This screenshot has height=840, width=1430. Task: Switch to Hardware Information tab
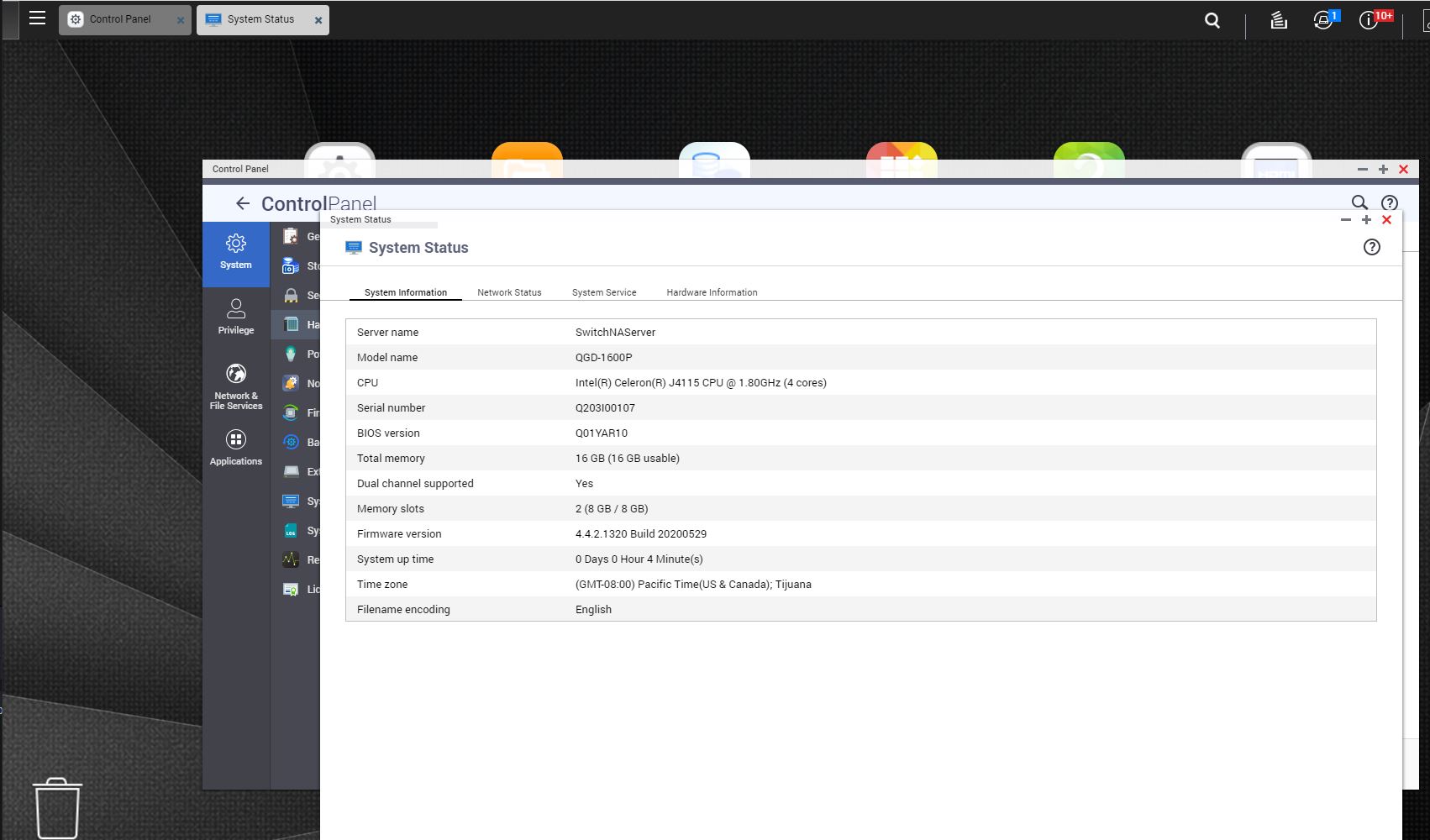click(712, 292)
